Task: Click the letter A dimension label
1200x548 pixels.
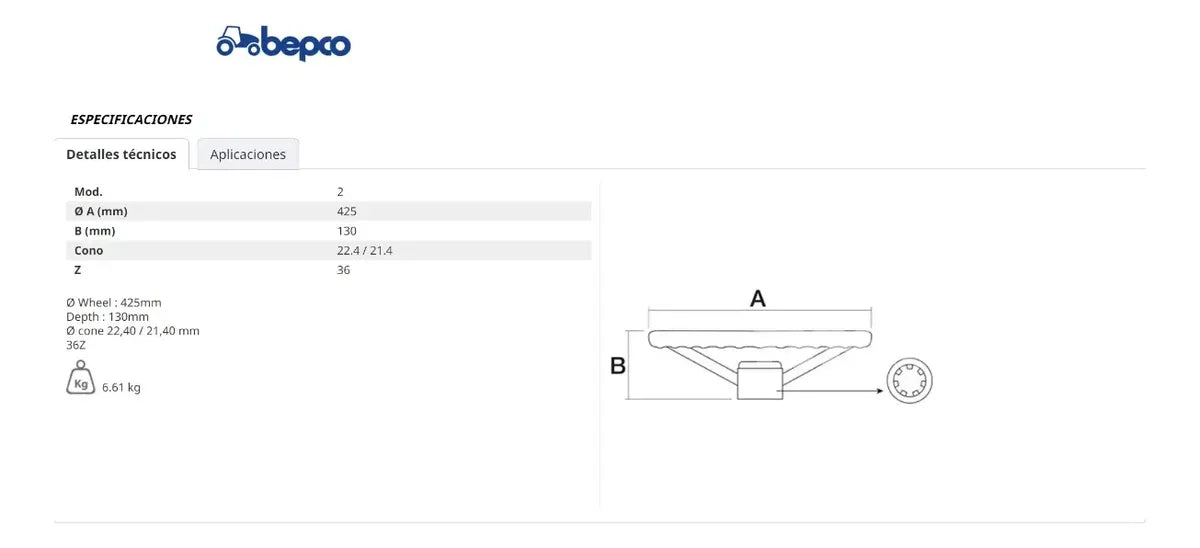Action: [x=758, y=298]
